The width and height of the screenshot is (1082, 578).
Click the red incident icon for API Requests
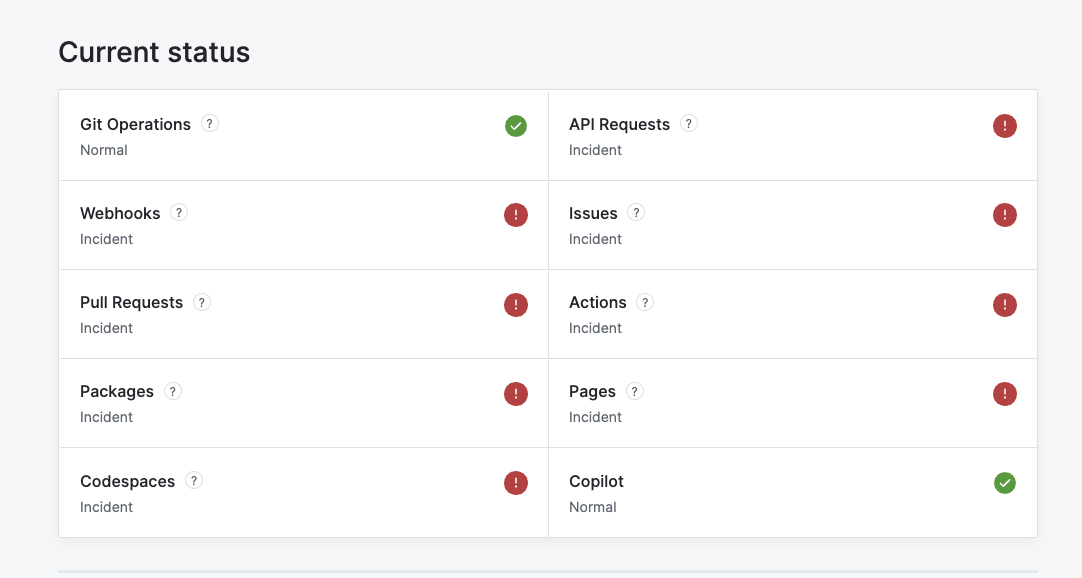tap(1005, 126)
